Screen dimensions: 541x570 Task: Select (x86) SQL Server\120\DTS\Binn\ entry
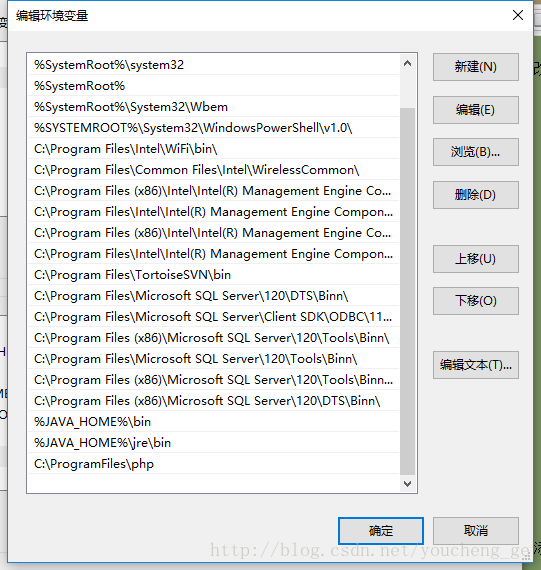click(x=213, y=401)
